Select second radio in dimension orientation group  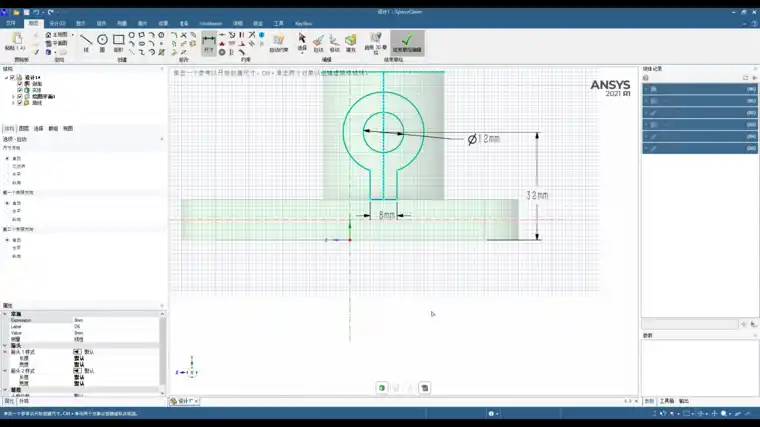pyautogui.click(x=7, y=166)
